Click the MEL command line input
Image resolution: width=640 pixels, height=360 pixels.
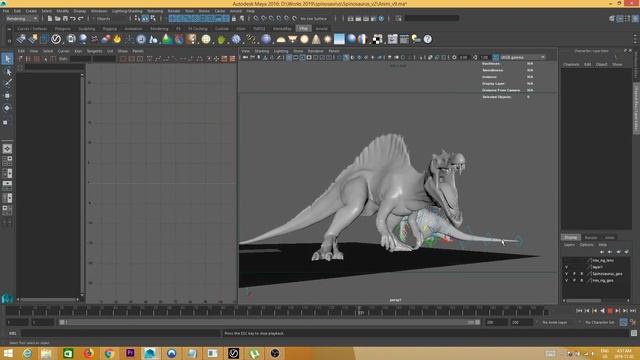click(x=120, y=333)
